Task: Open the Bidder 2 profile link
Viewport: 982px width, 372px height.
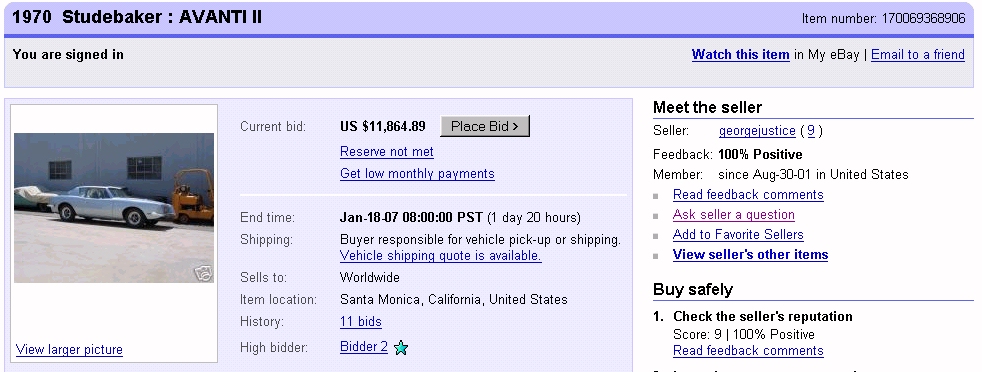Action: (364, 346)
